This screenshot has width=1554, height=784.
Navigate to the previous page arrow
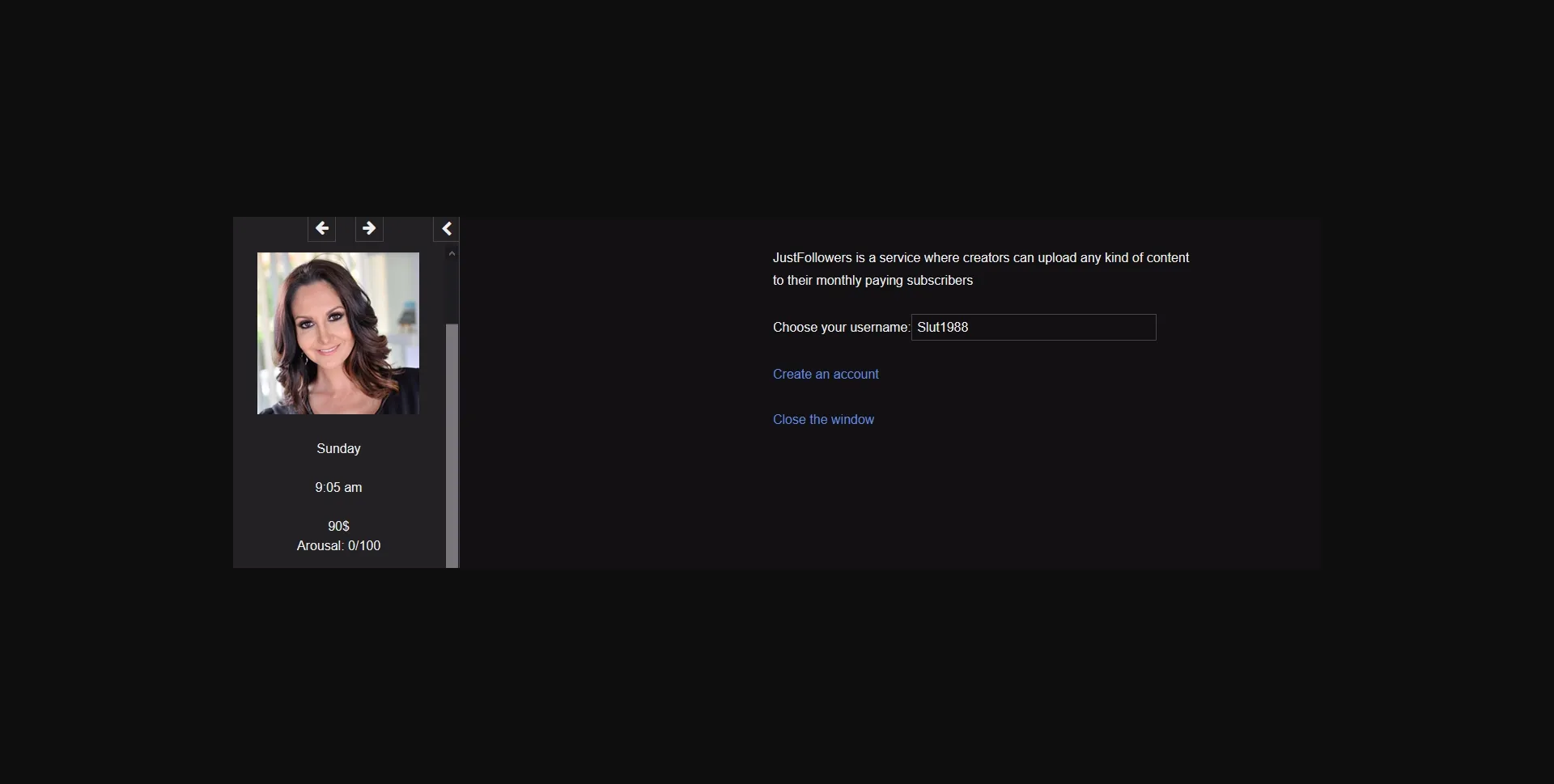321,228
